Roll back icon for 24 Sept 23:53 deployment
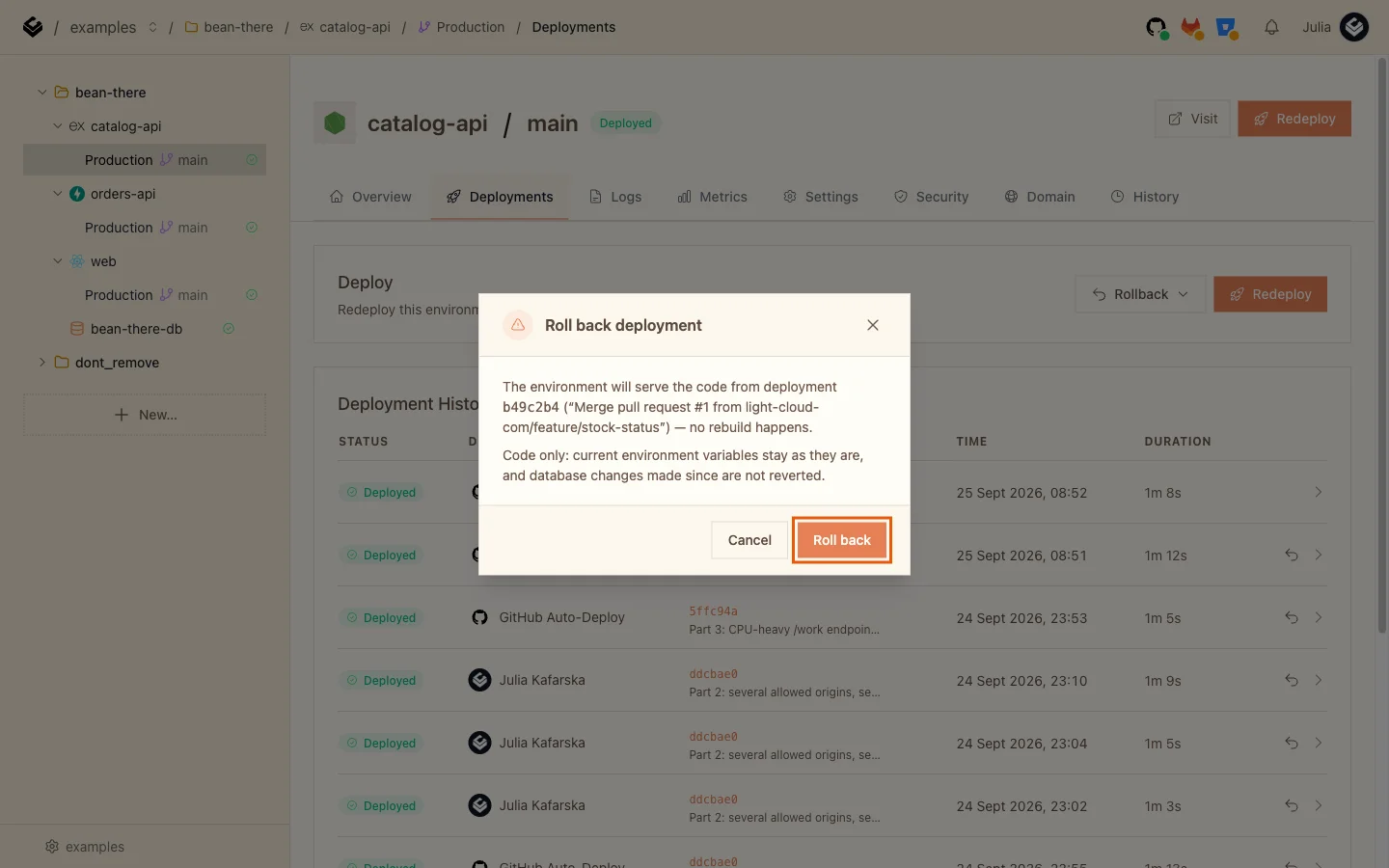1389x868 pixels. (1291, 617)
